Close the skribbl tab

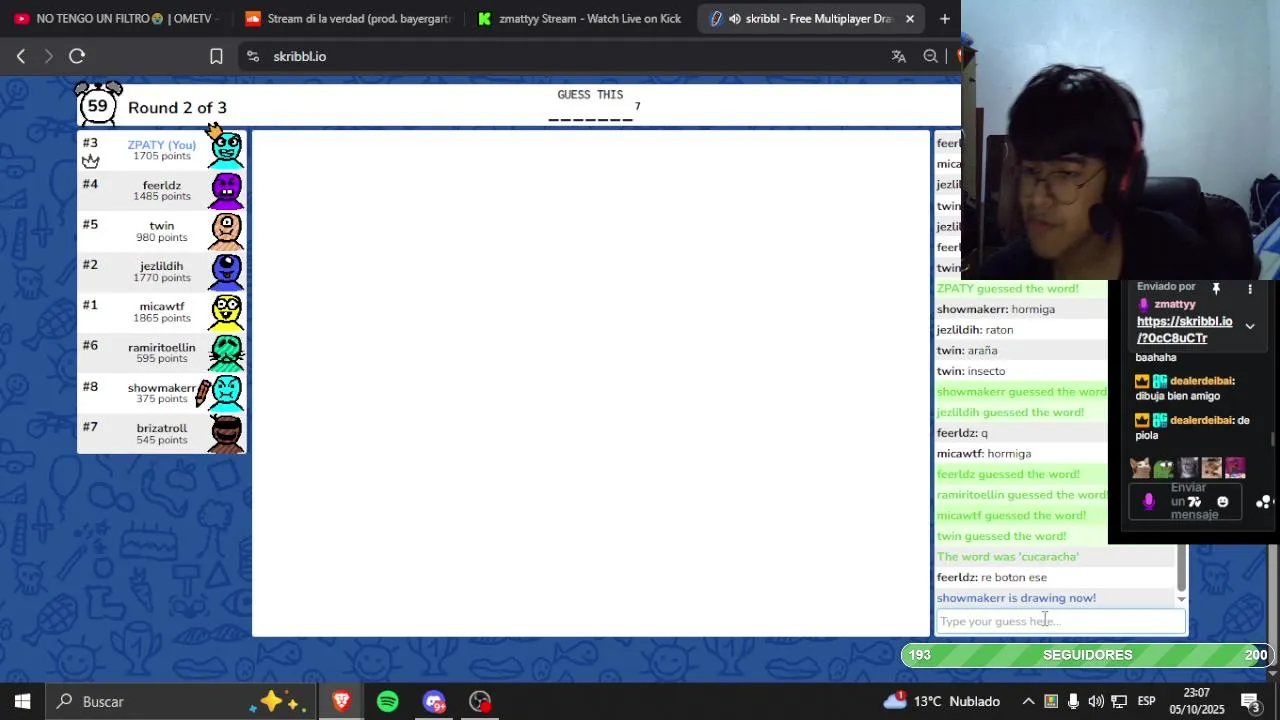910,18
